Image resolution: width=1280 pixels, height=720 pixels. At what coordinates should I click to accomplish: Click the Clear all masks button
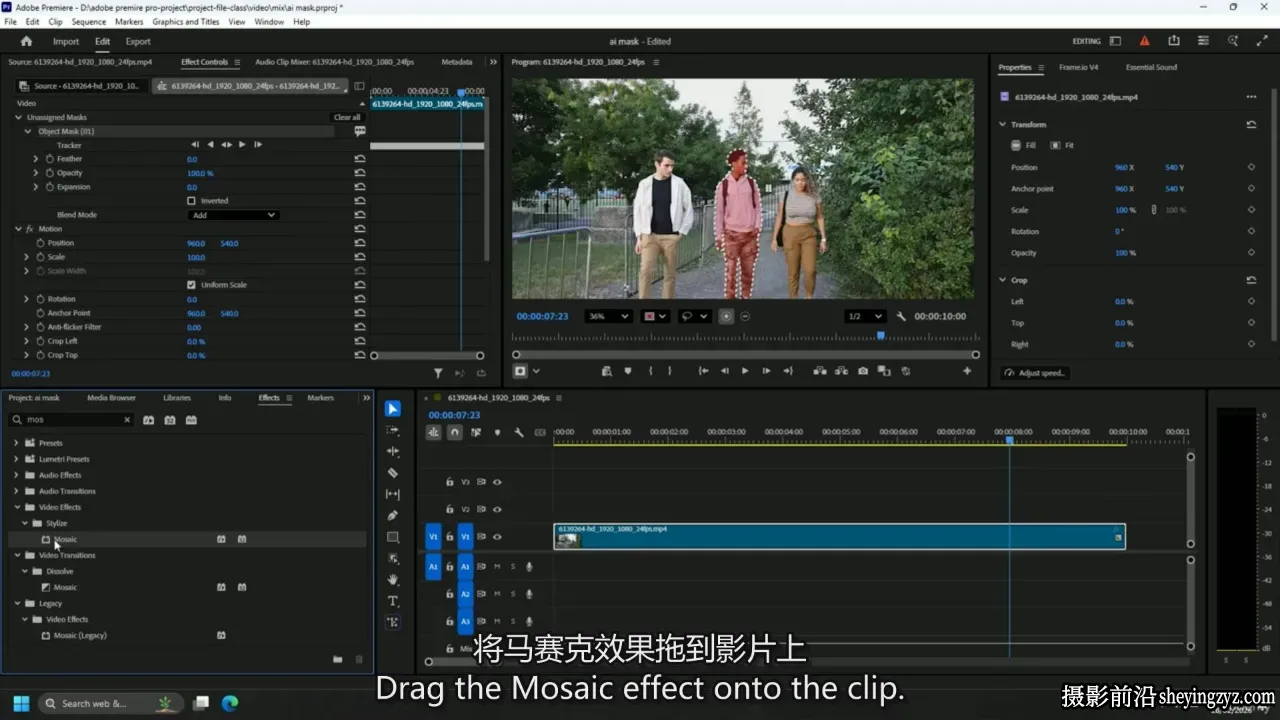347,117
